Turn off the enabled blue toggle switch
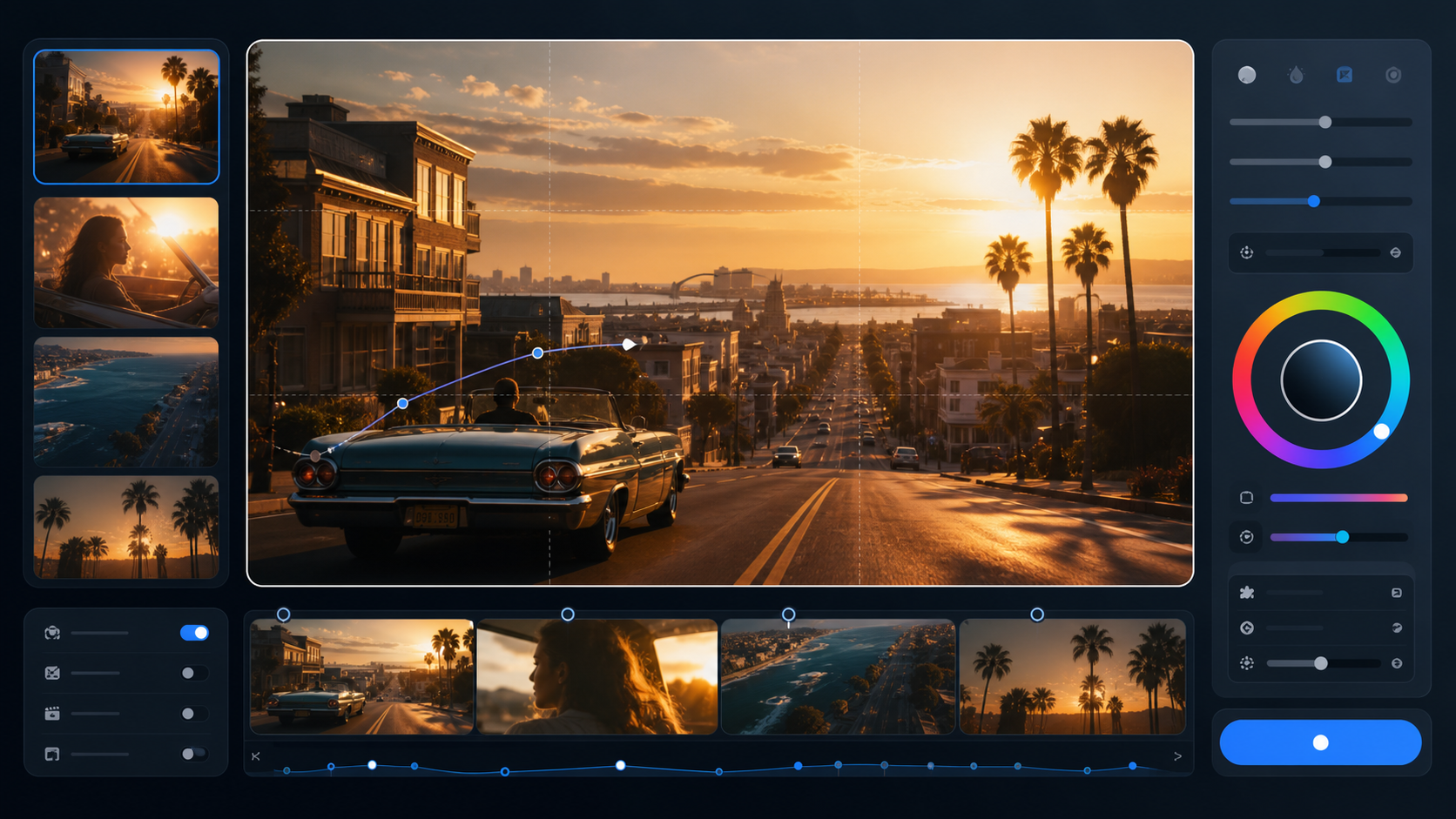1456x819 pixels. (195, 633)
